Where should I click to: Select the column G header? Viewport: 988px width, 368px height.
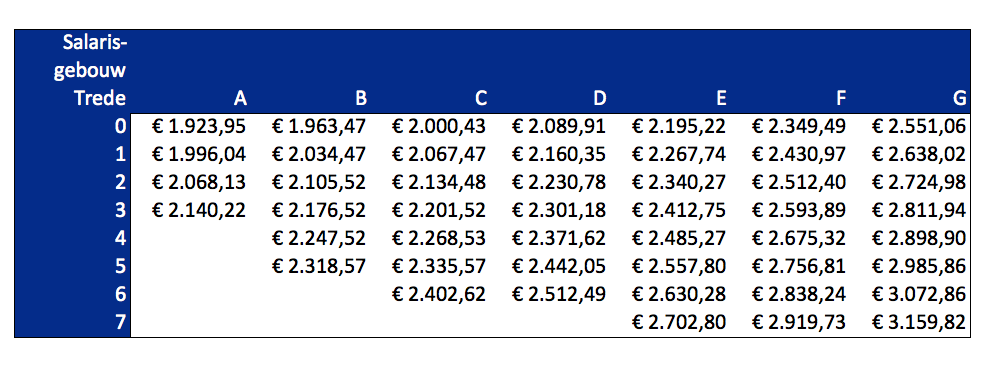960,98
